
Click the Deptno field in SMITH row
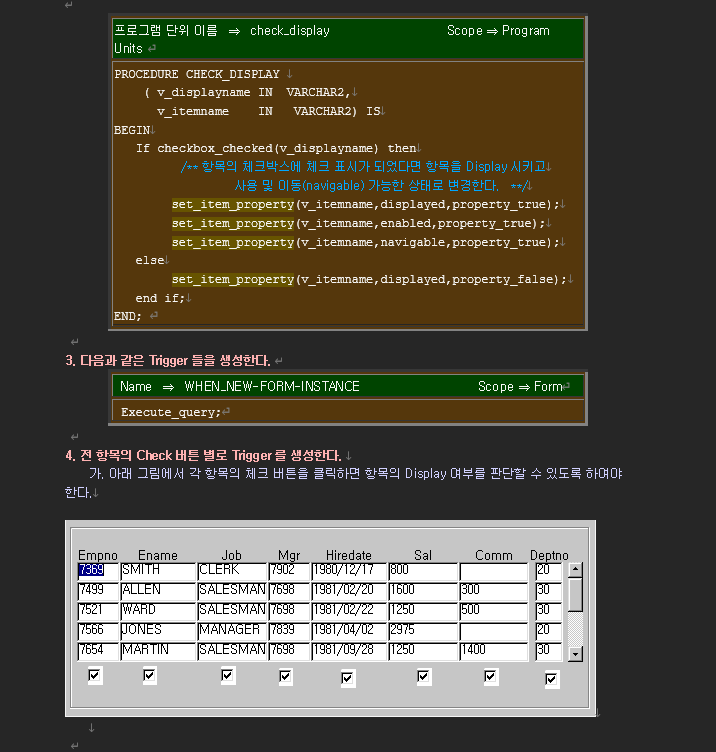pyautogui.click(x=548, y=571)
